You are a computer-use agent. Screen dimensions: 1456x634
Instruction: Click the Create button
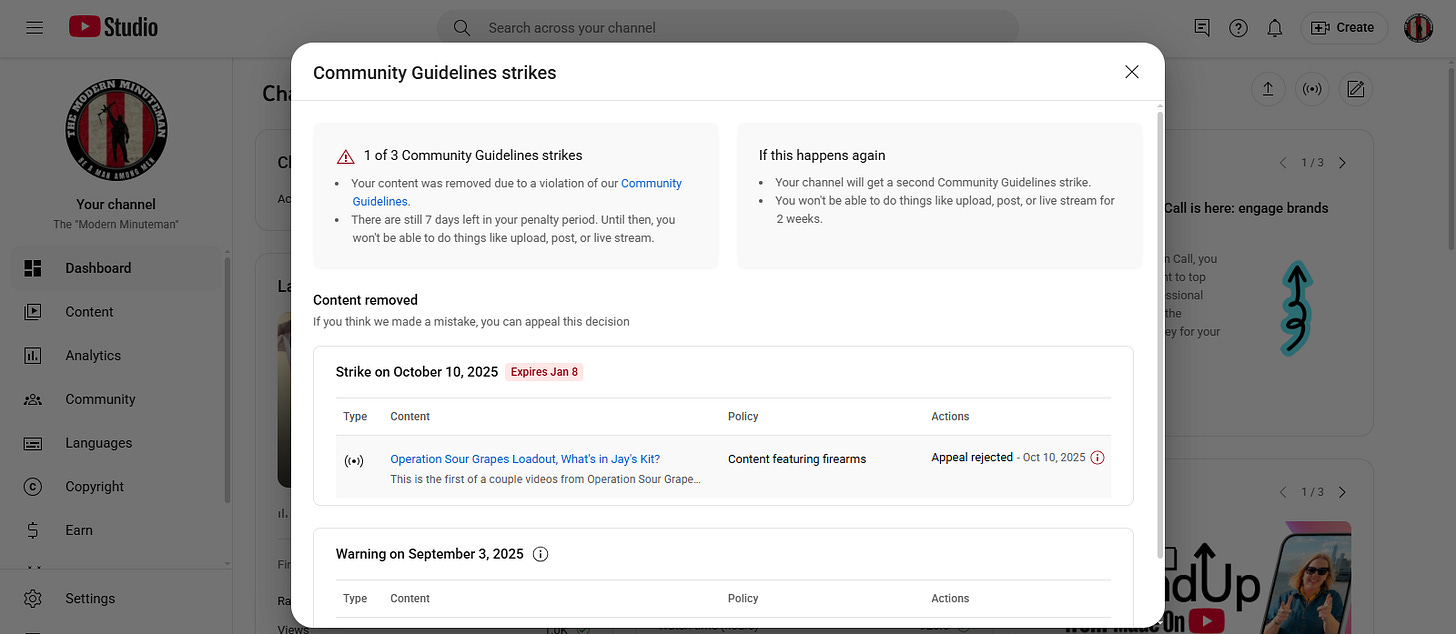pyautogui.click(x=1343, y=28)
